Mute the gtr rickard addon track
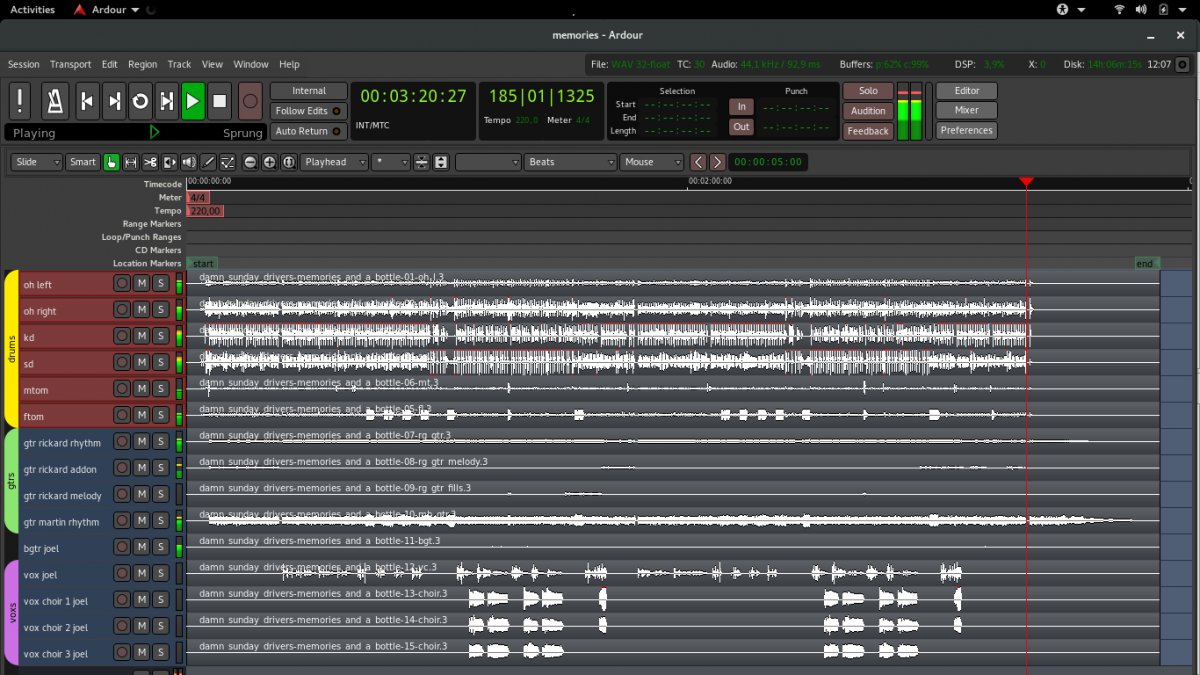 pyautogui.click(x=141, y=467)
